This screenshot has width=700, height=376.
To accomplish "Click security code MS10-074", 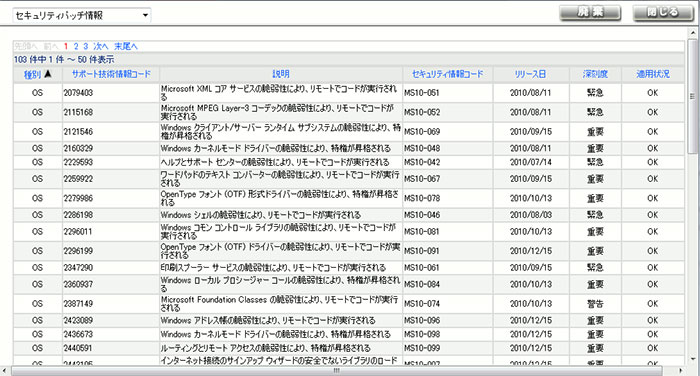I will tap(422, 304).
